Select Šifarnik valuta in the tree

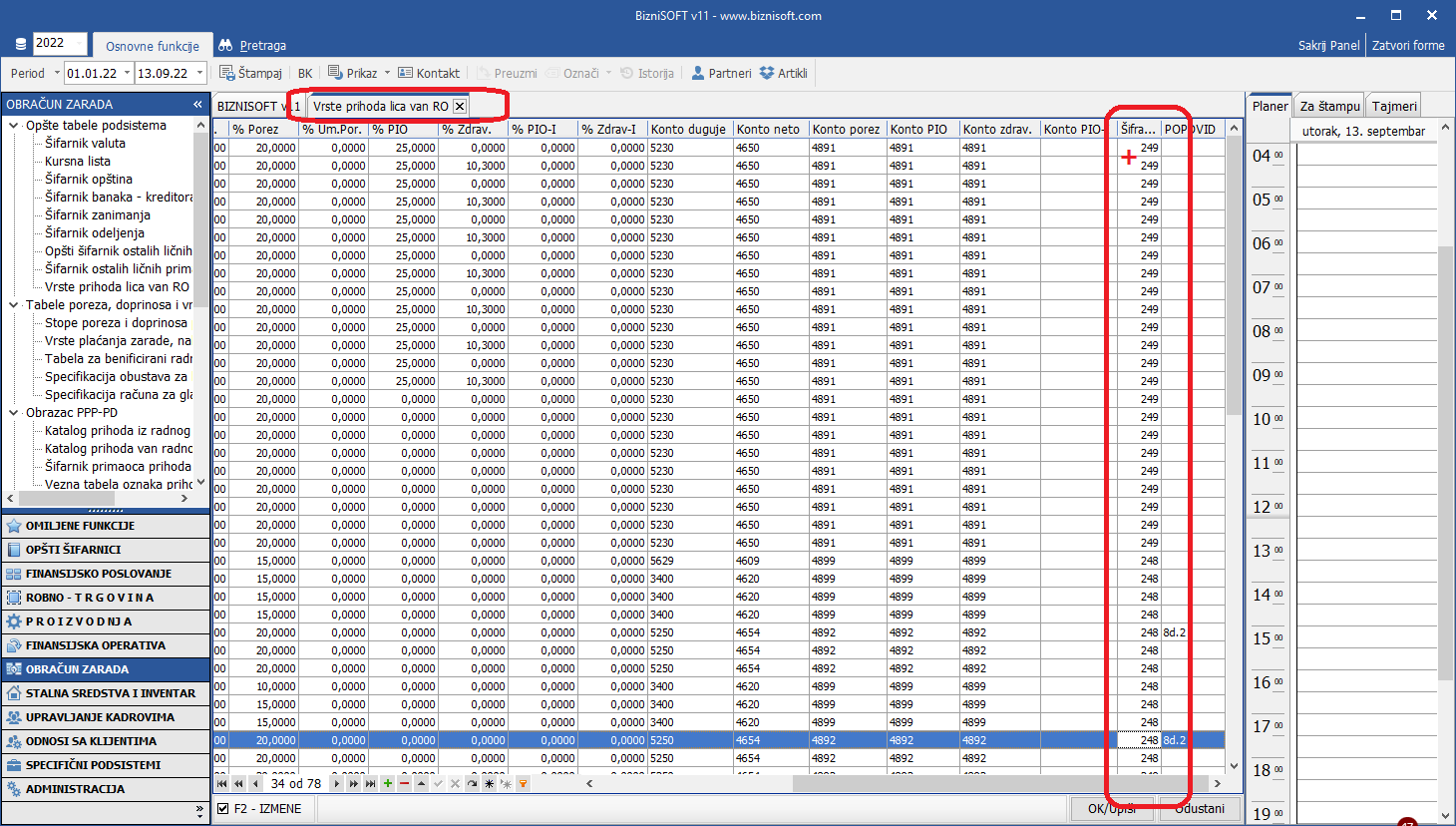tap(85, 144)
